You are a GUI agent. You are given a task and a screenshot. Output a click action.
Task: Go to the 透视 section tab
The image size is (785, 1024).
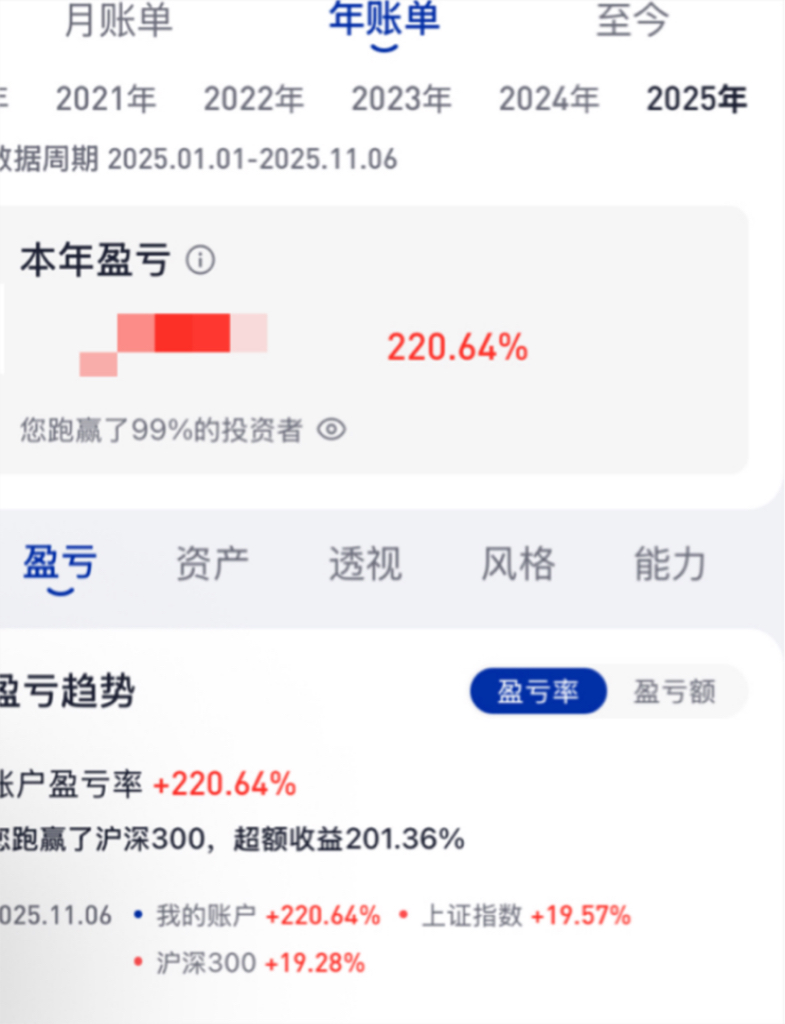pyautogui.click(x=365, y=565)
